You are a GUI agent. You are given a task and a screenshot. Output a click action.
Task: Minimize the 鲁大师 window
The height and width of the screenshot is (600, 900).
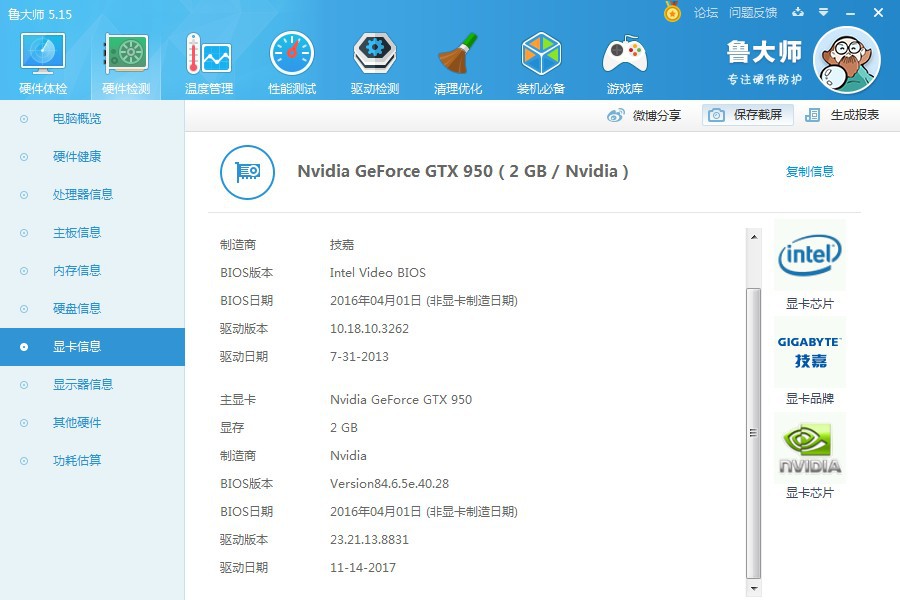pyautogui.click(x=851, y=13)
